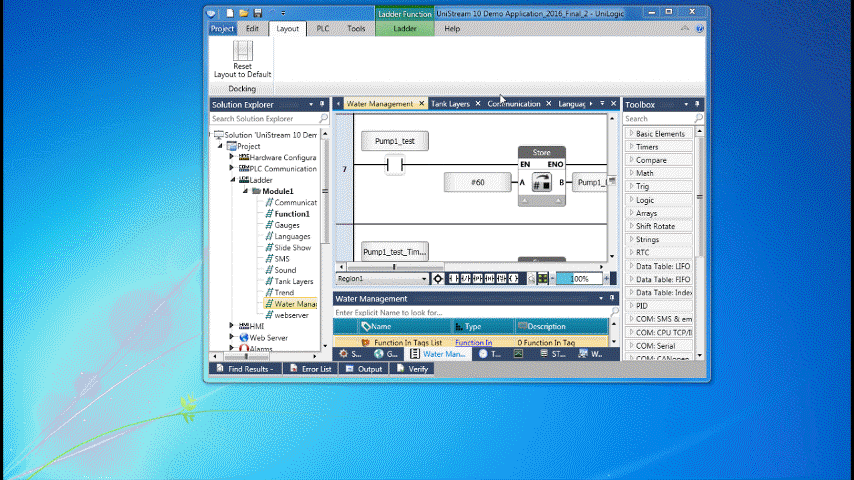
Task: Click the Save icon in title bar
Action: 258,13
